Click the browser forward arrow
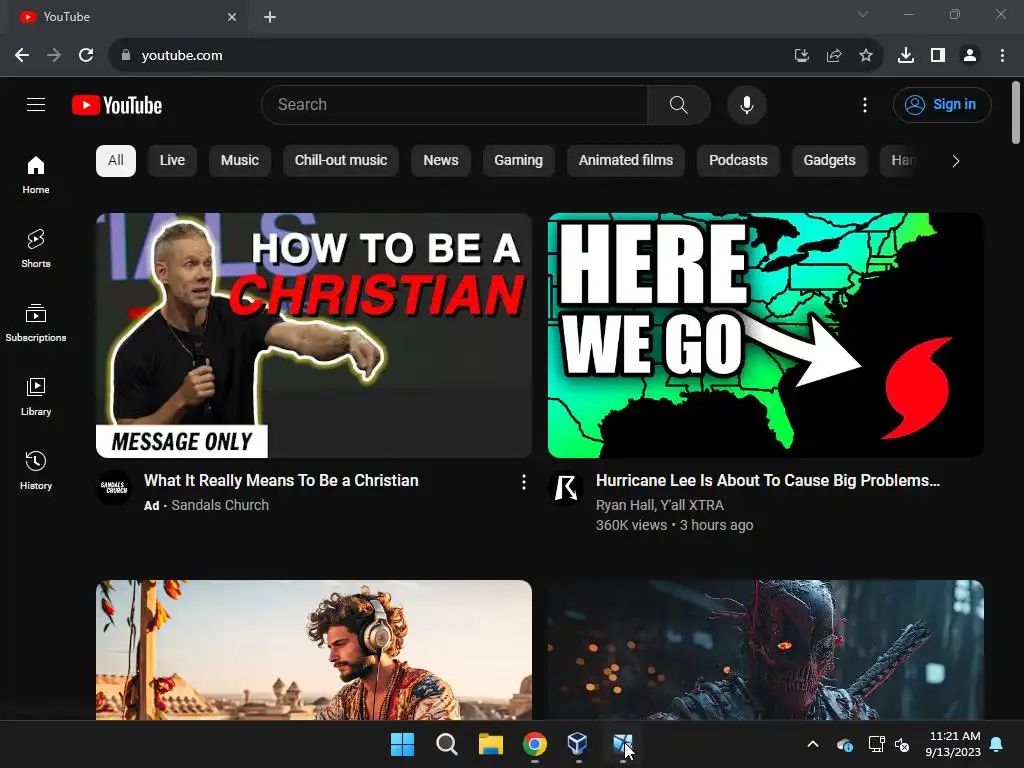Image resolution: width=1024 pixels, height=768 pixels. coord(54,56)
